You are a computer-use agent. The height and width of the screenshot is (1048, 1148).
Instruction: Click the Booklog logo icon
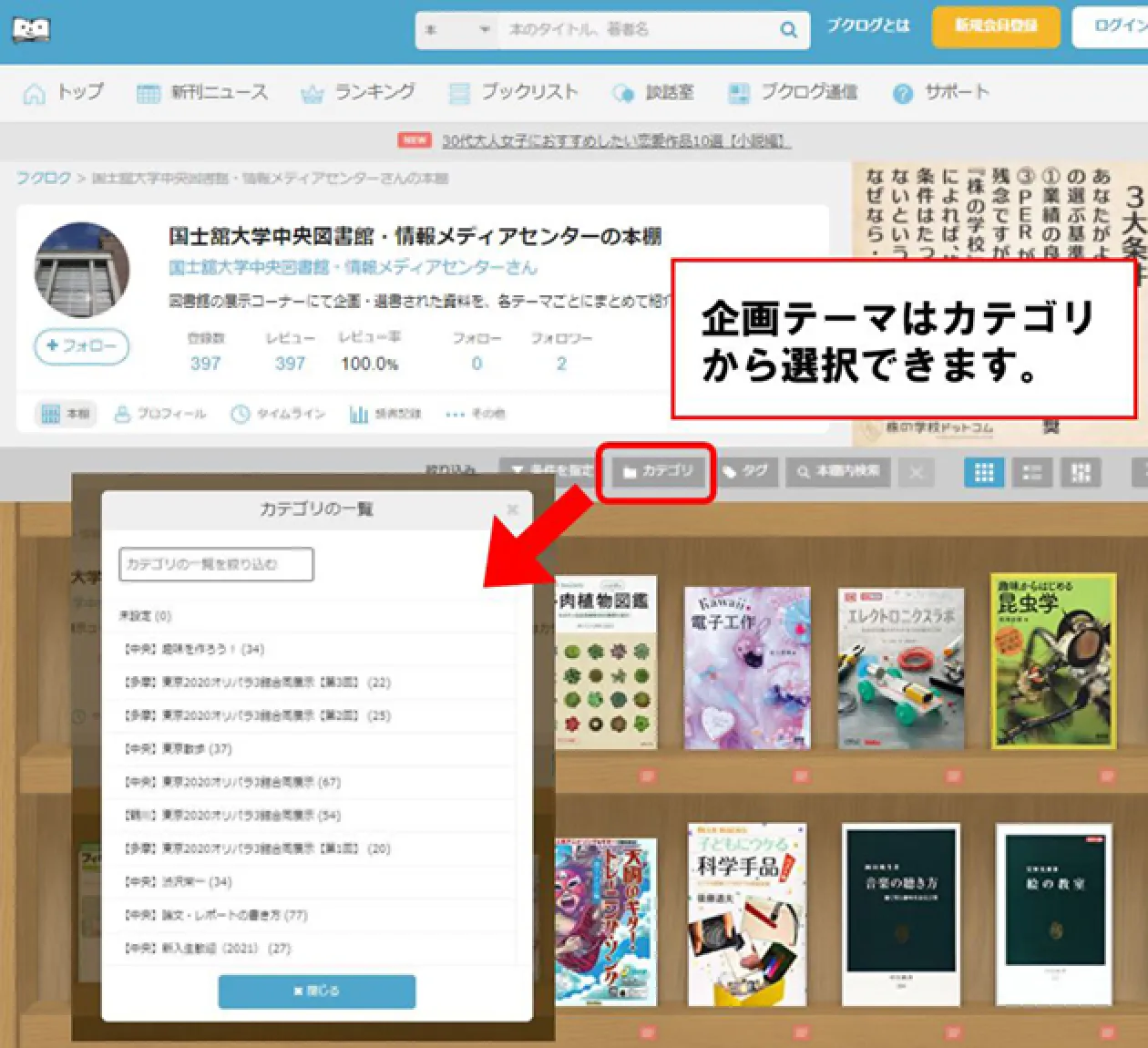point(31,30)
